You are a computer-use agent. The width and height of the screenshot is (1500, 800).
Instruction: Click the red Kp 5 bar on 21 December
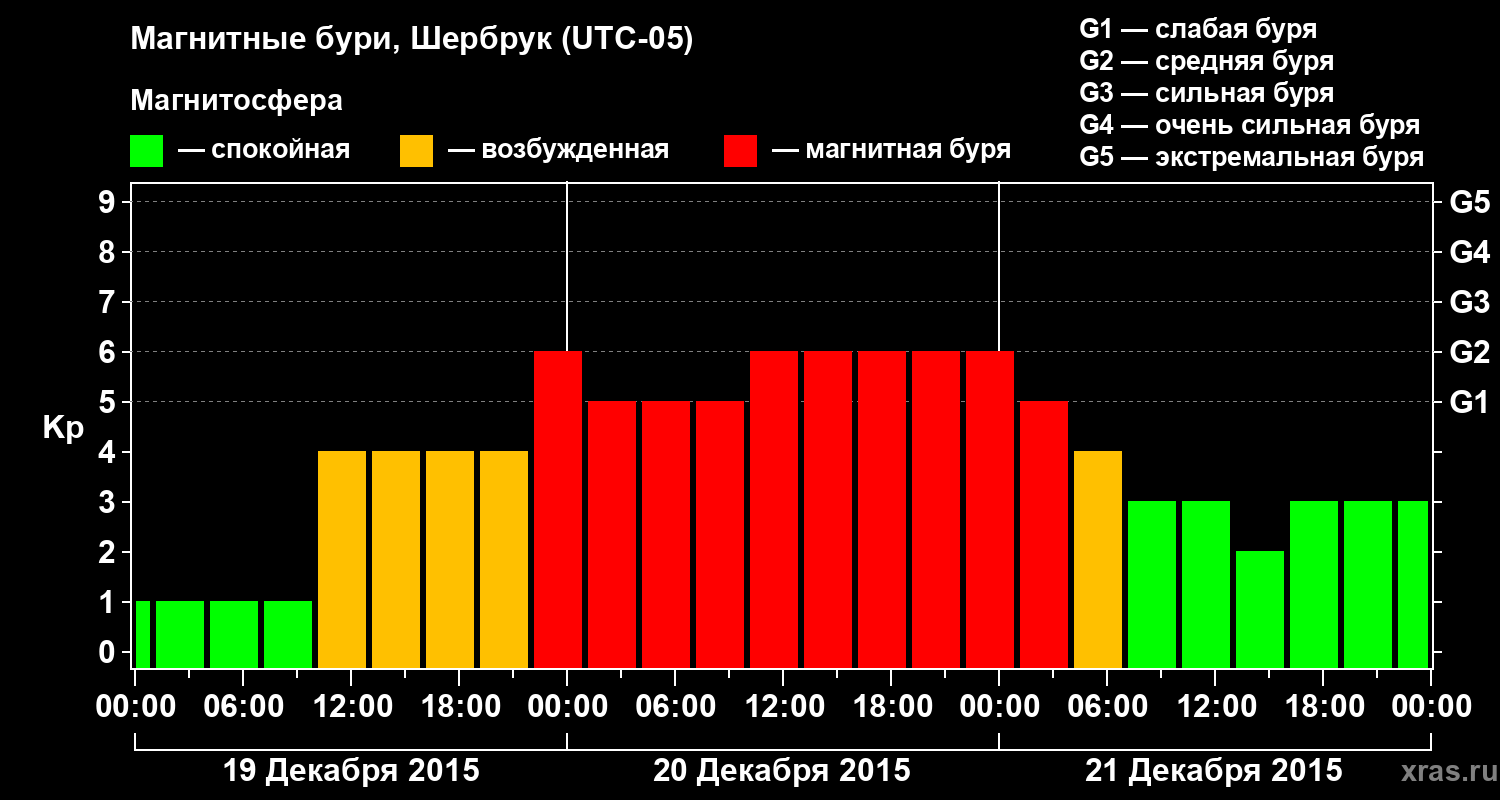1044,535
